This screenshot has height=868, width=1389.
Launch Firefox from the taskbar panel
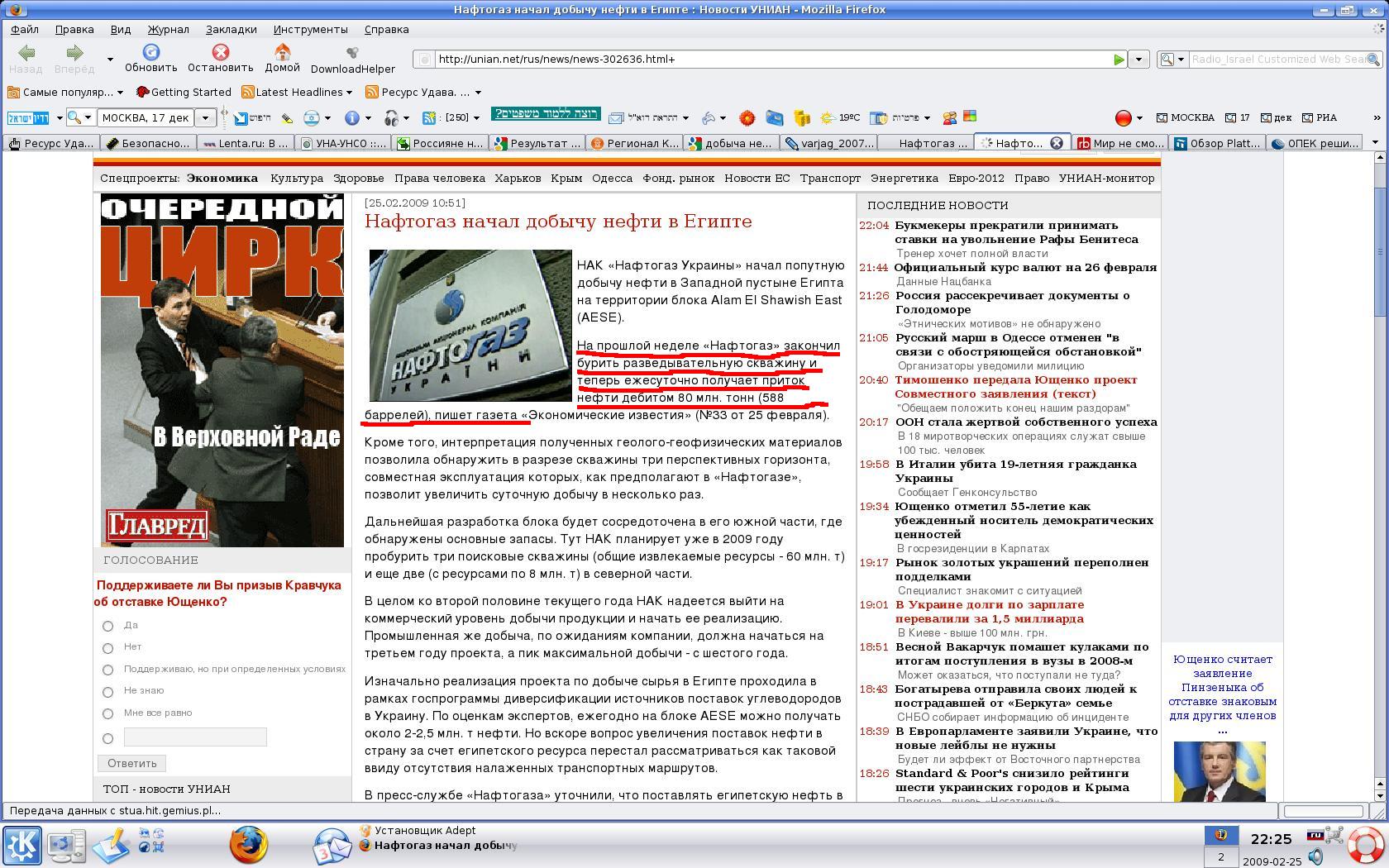click(x=248, y=845)
